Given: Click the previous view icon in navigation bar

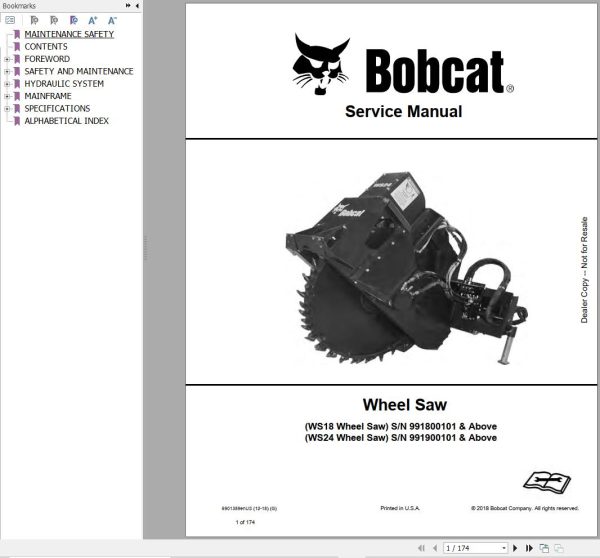Looking at the screenshot, I should (544, 548).
